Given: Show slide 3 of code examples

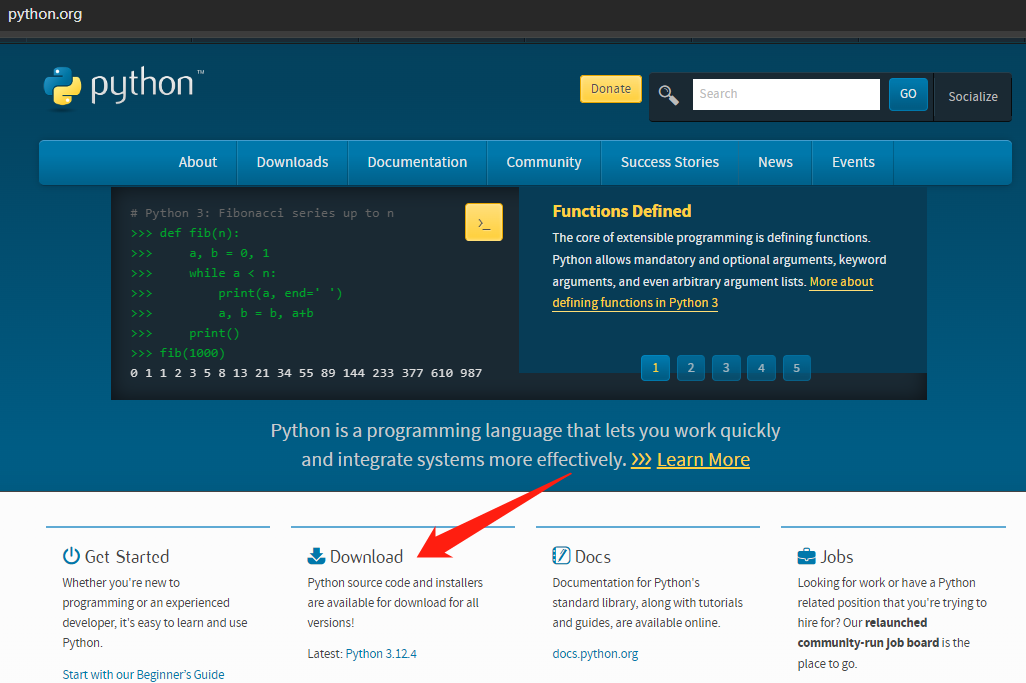Looking at the screenshot, I should tap(726, 368).
